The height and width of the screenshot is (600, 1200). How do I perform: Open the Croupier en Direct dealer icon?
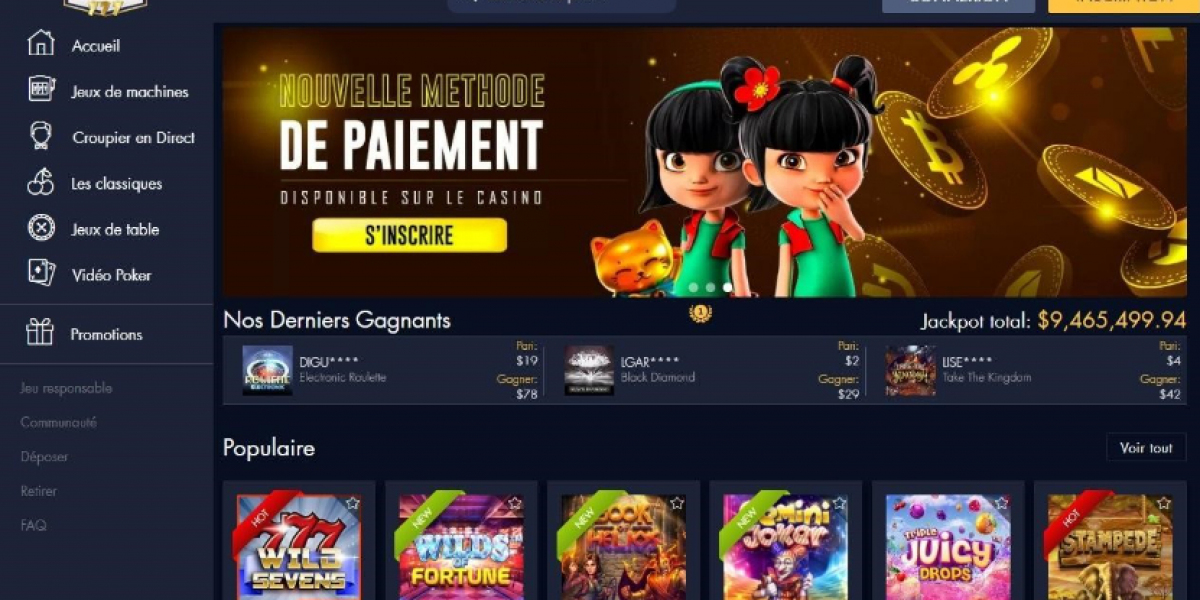tap(41, 136)
